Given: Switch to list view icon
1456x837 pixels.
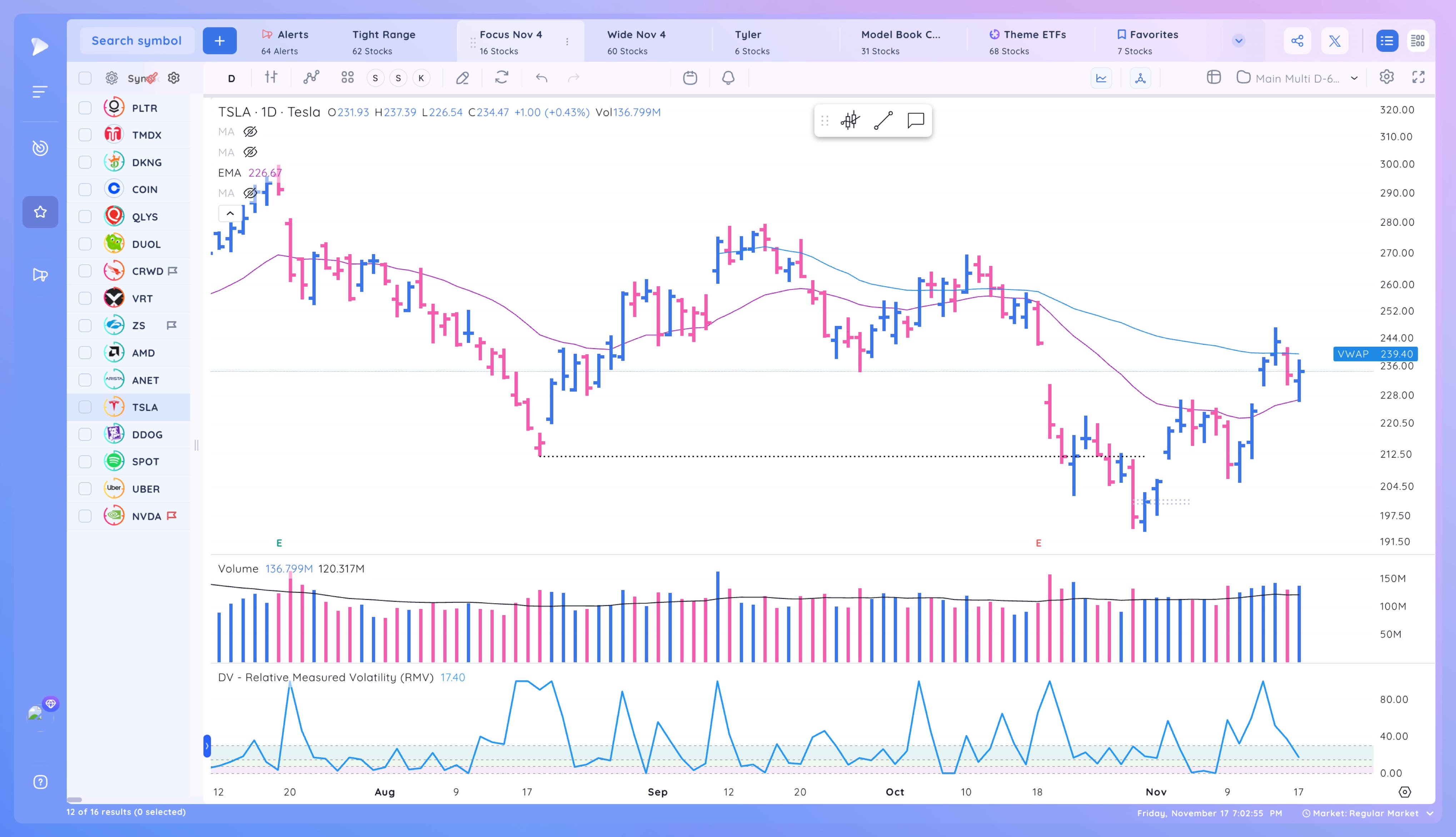Looking at the screenshot, I should 1387,41.
